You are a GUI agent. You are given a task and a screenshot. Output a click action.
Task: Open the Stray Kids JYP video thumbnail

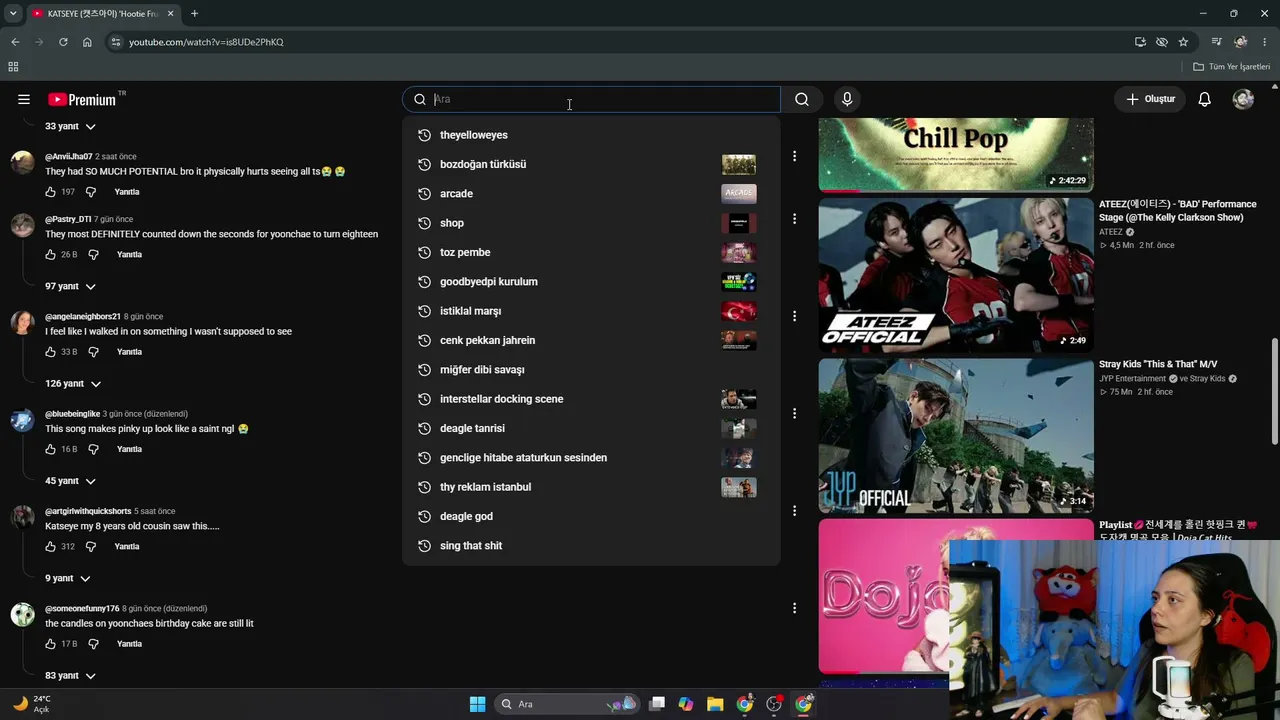click(956, 436)
